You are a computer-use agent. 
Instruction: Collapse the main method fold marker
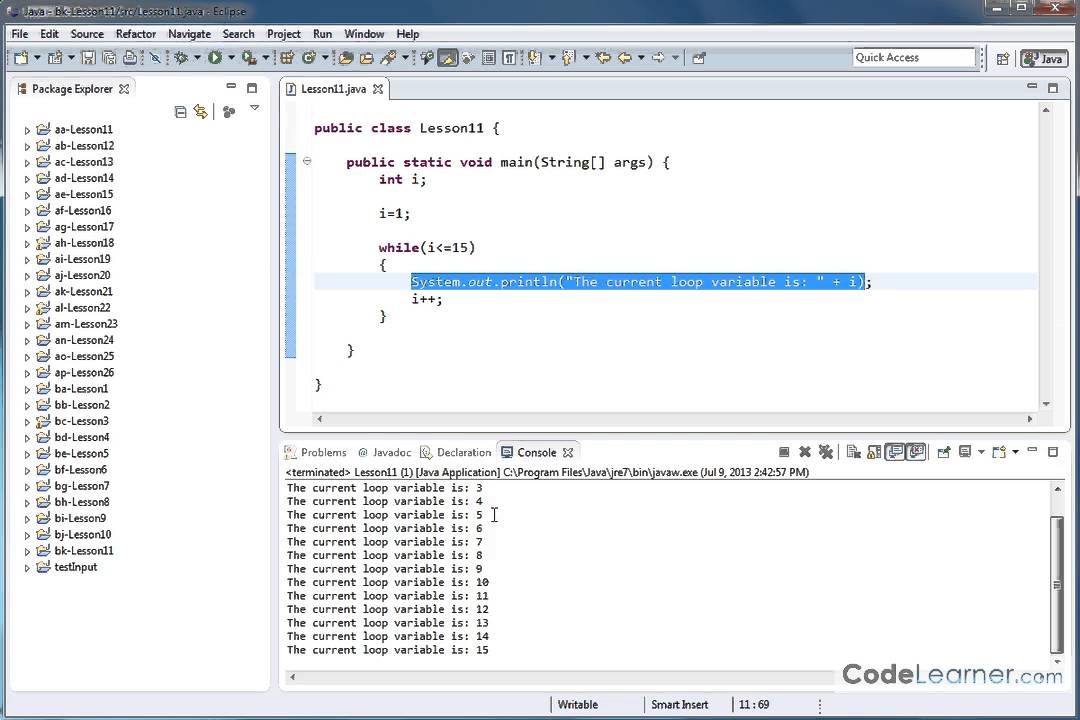click(x=307, y=161)
